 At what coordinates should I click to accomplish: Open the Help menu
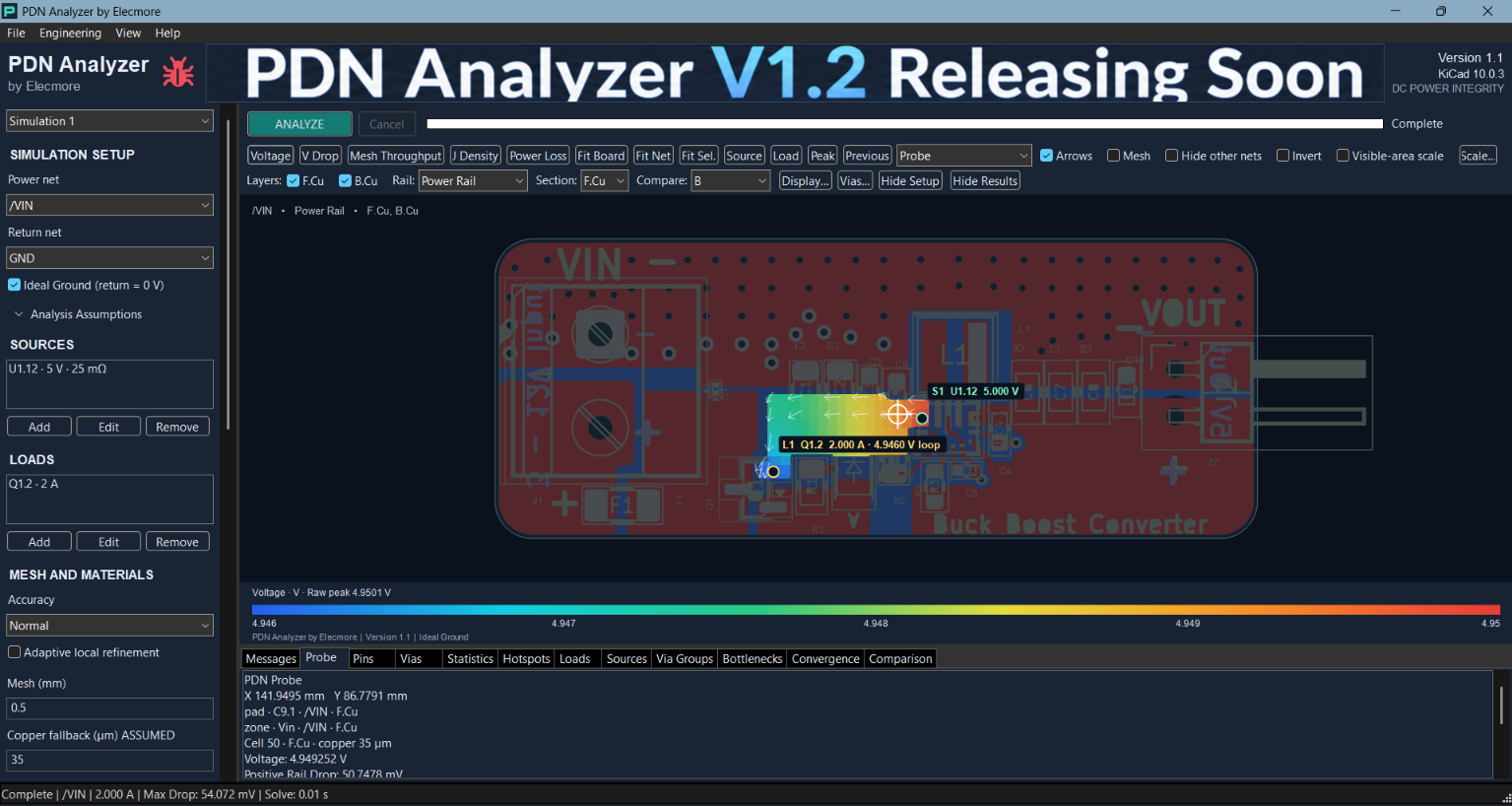tap(167, 33)
